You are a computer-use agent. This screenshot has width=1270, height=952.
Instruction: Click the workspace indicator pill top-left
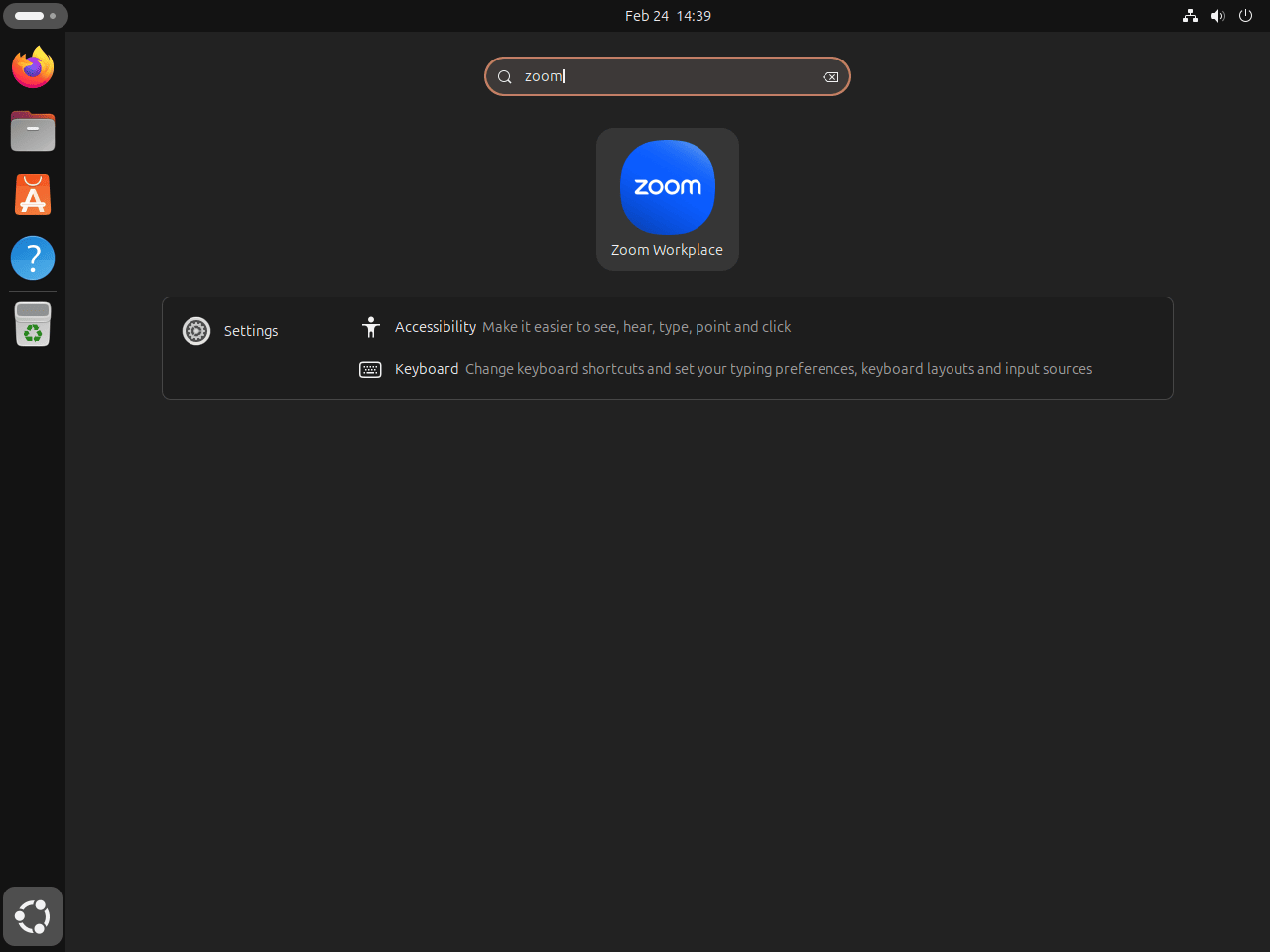(36, 16)
